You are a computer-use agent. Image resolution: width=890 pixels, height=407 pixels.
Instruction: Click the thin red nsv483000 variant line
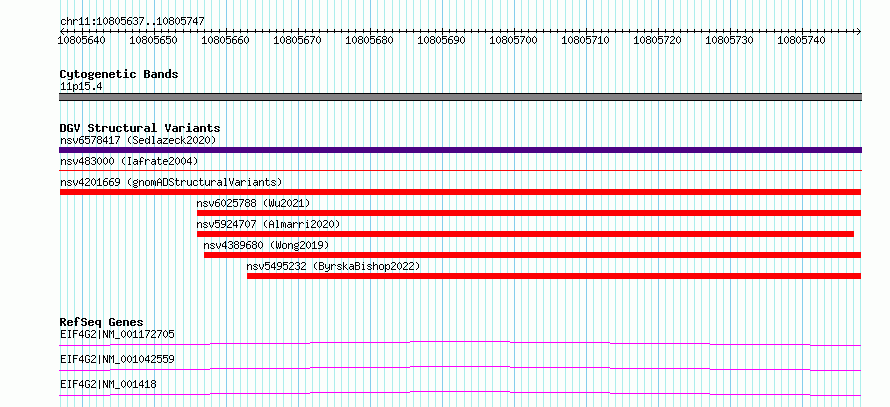click(460, 170)
